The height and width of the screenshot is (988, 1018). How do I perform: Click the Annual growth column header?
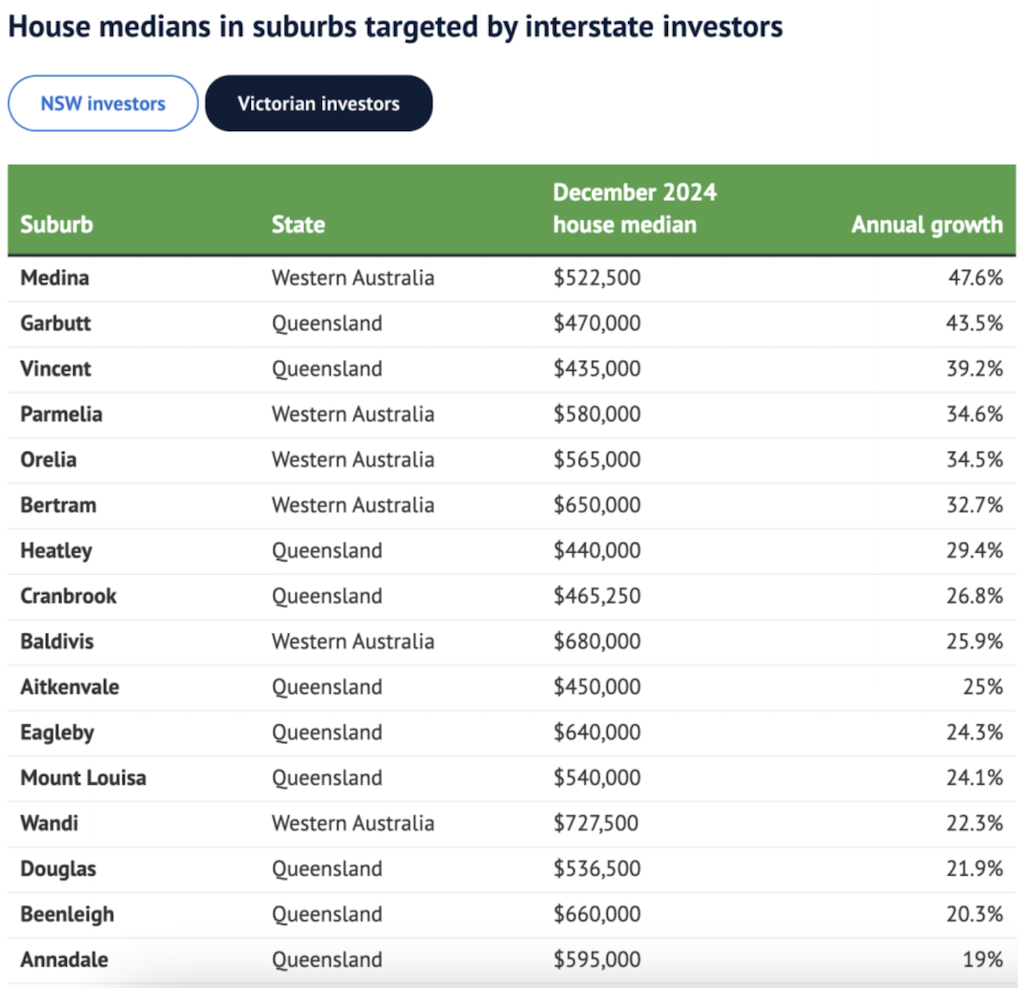pyautogui.click(x=927, y=225)
